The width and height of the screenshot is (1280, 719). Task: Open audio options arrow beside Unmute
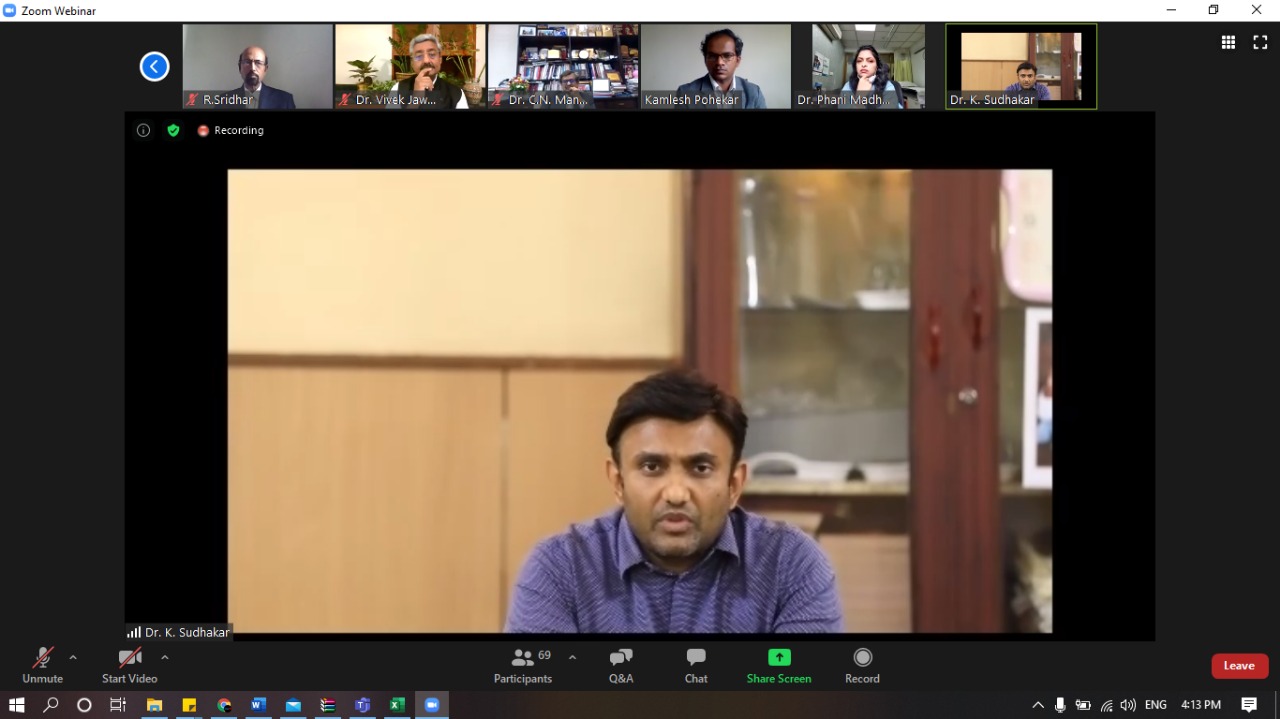72,657
